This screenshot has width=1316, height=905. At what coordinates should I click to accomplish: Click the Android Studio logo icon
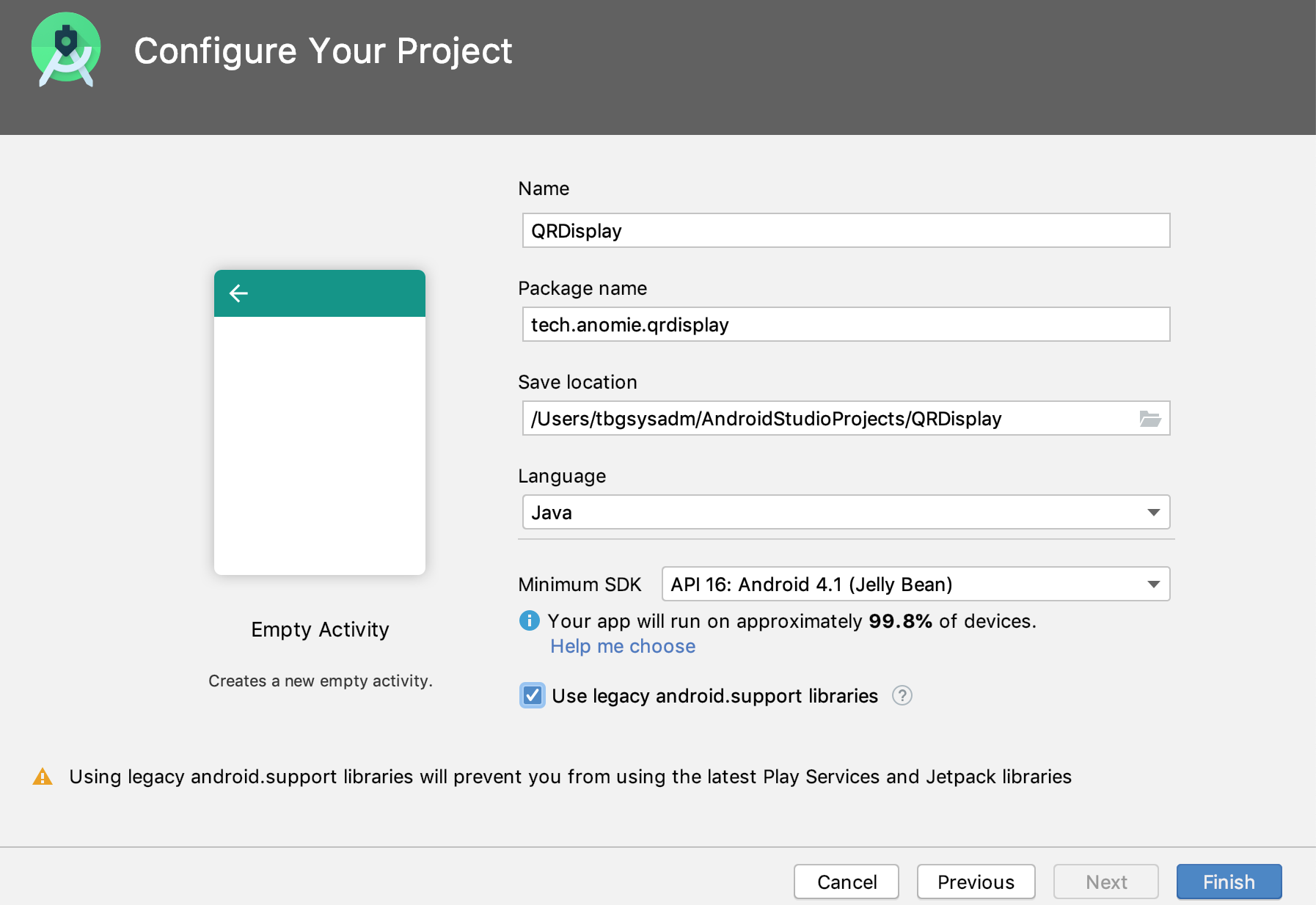click(66, 50)
